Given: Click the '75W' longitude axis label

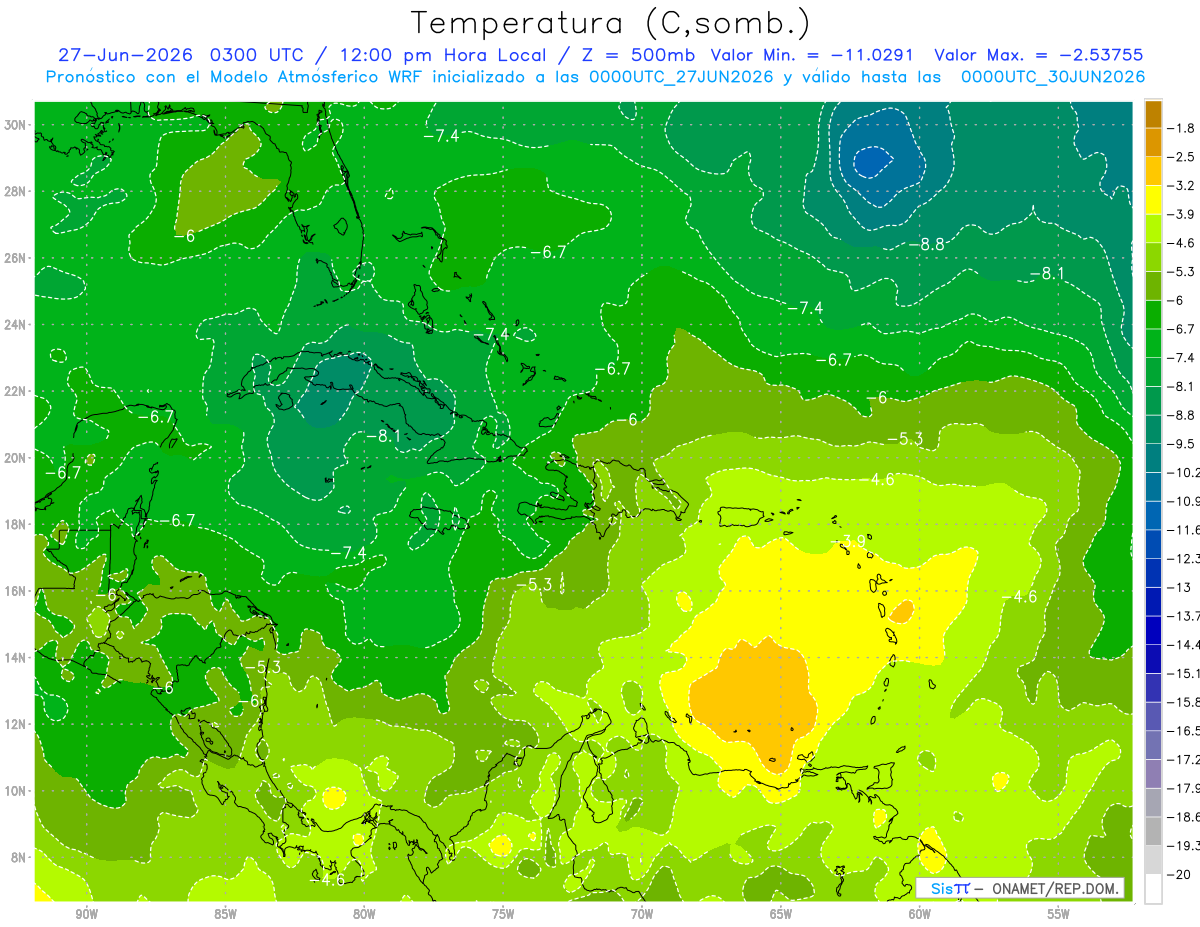Looking at the screenshot, I should tap(503, 914).
